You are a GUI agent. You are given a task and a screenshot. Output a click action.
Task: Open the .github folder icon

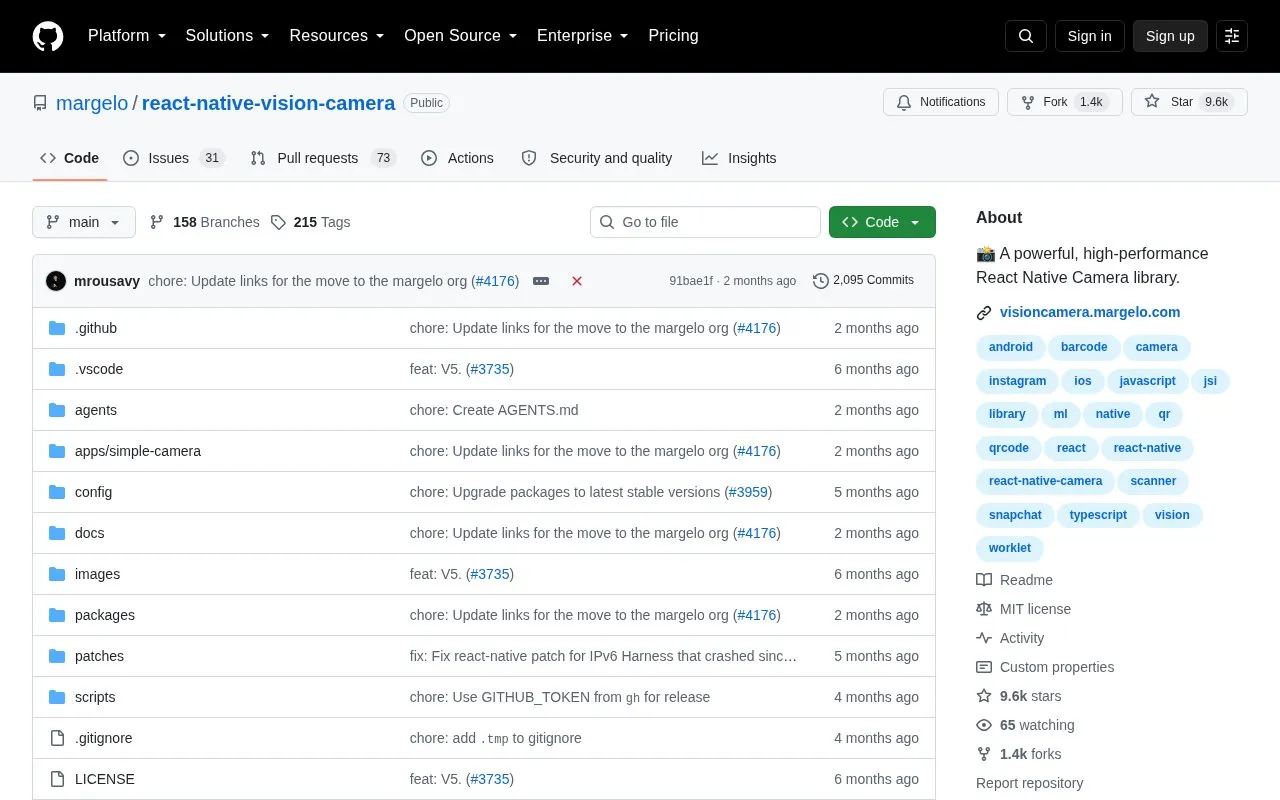tap(57, 328)
